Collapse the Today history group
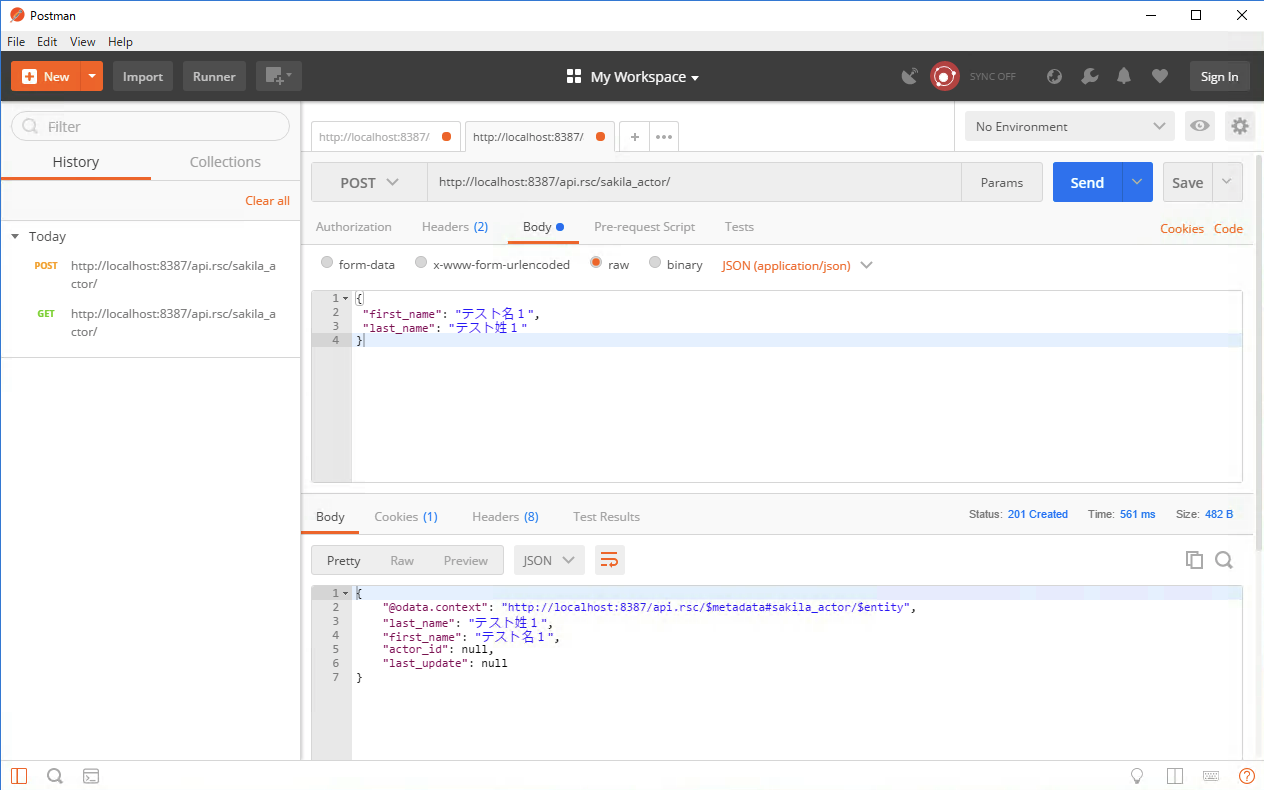This screenshot has height=790, width=1264. (15, 236)
